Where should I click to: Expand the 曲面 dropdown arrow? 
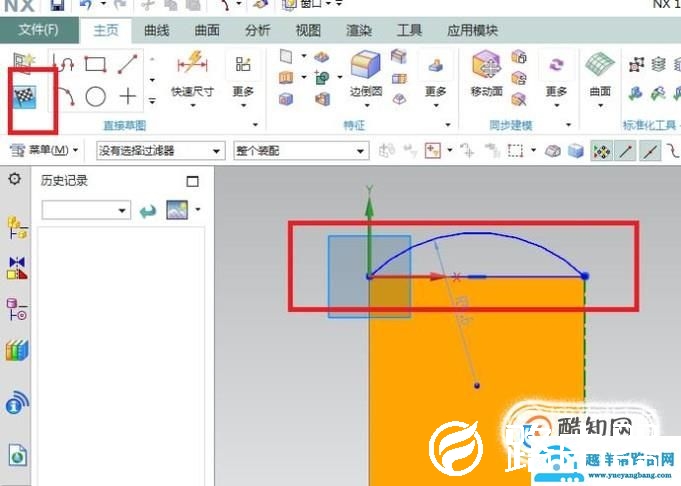pos(600,106)
